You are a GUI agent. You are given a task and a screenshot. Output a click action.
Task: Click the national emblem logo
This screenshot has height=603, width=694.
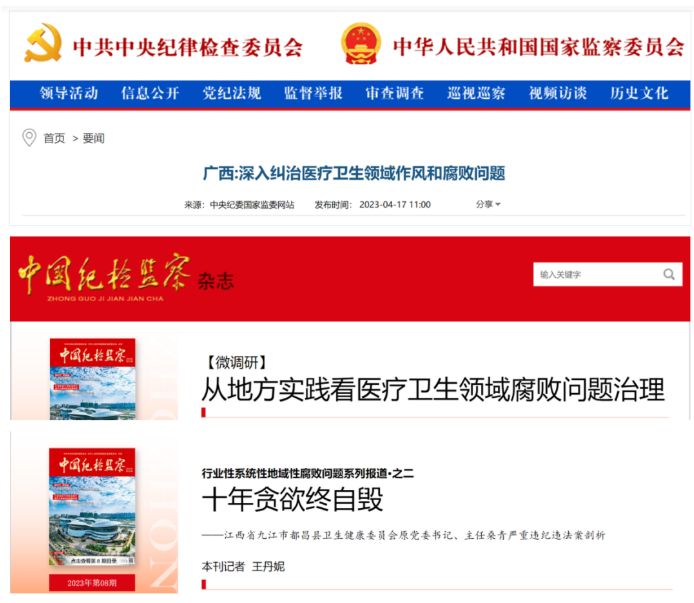click(x=361, y=43)
